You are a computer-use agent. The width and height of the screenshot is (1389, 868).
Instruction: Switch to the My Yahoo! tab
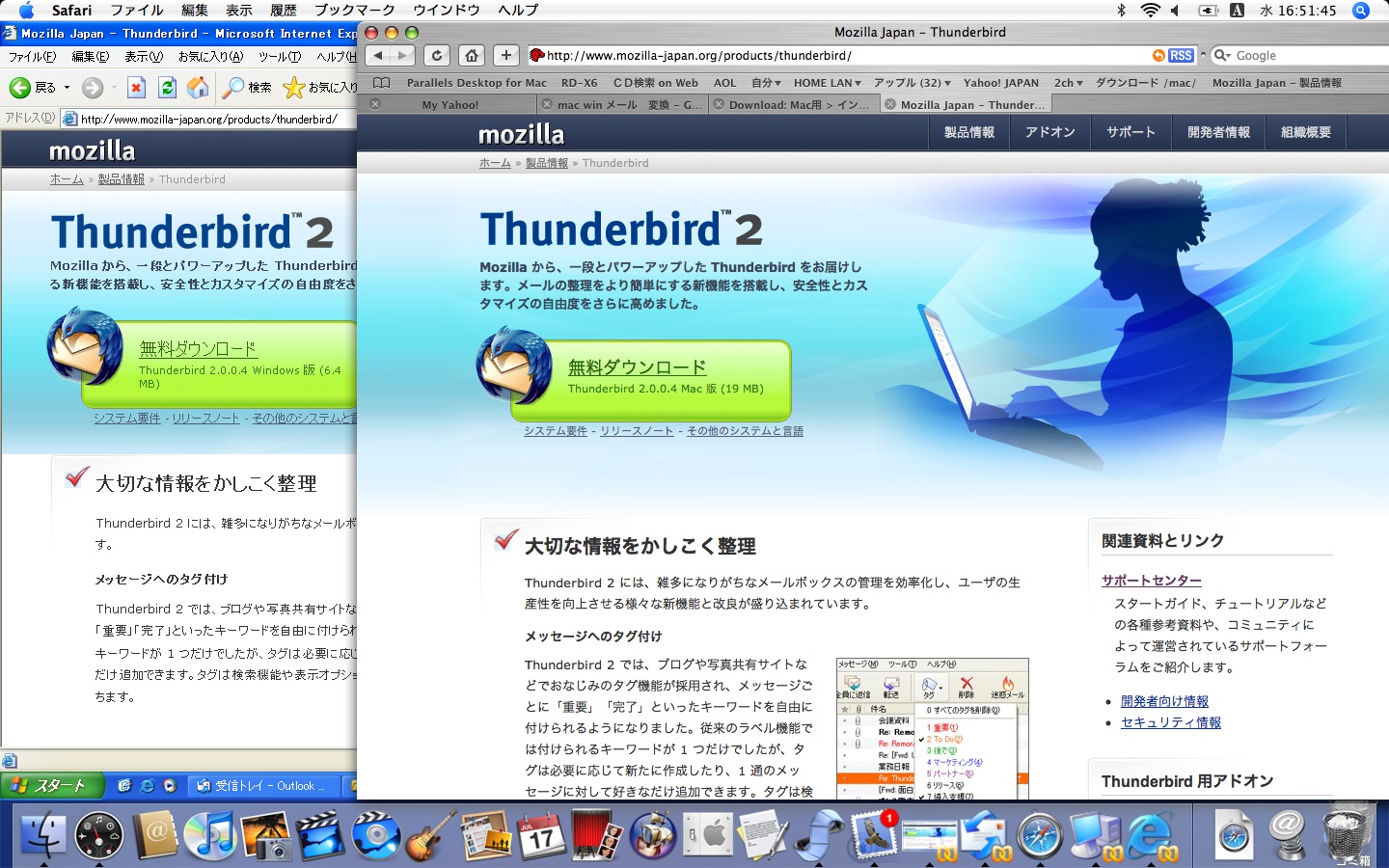pos(449,104)
